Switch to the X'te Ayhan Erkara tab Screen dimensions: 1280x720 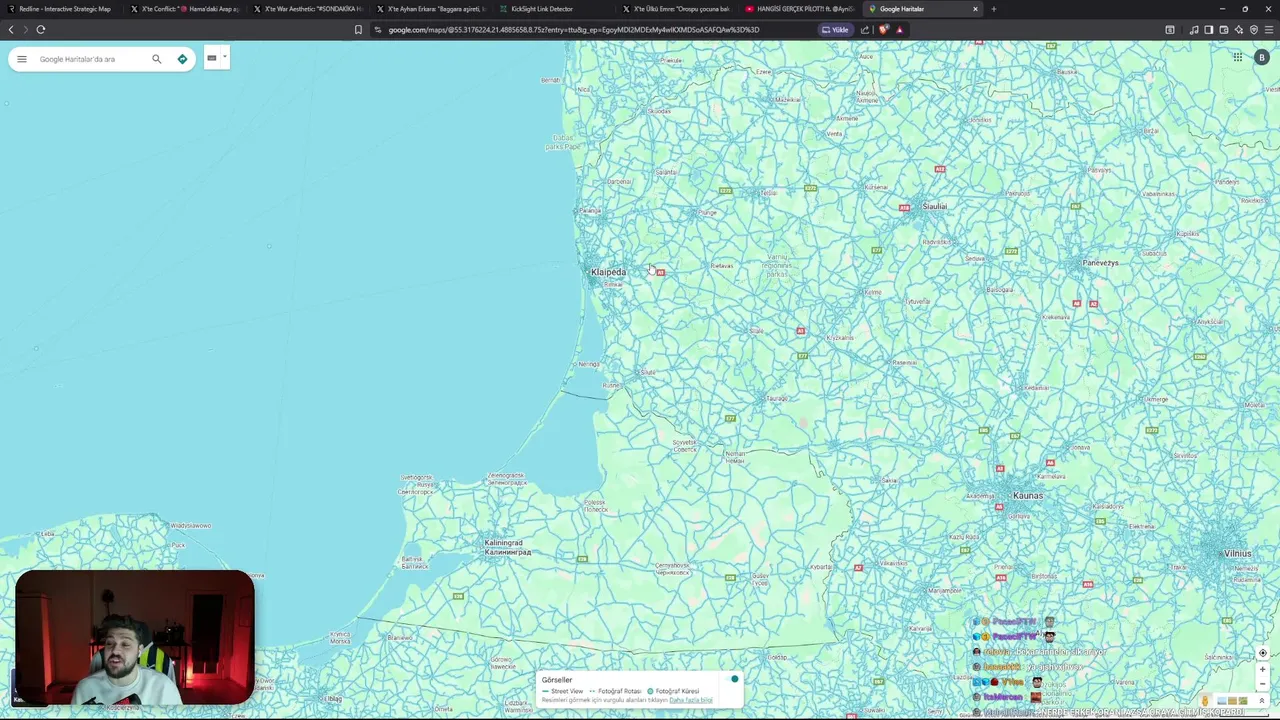(x=431, y=9)
